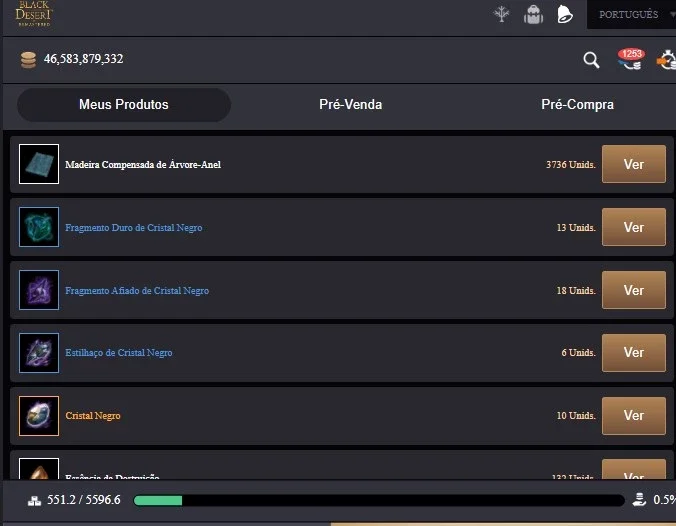Switch to the Pré-Compra tab

click(577, 105)
